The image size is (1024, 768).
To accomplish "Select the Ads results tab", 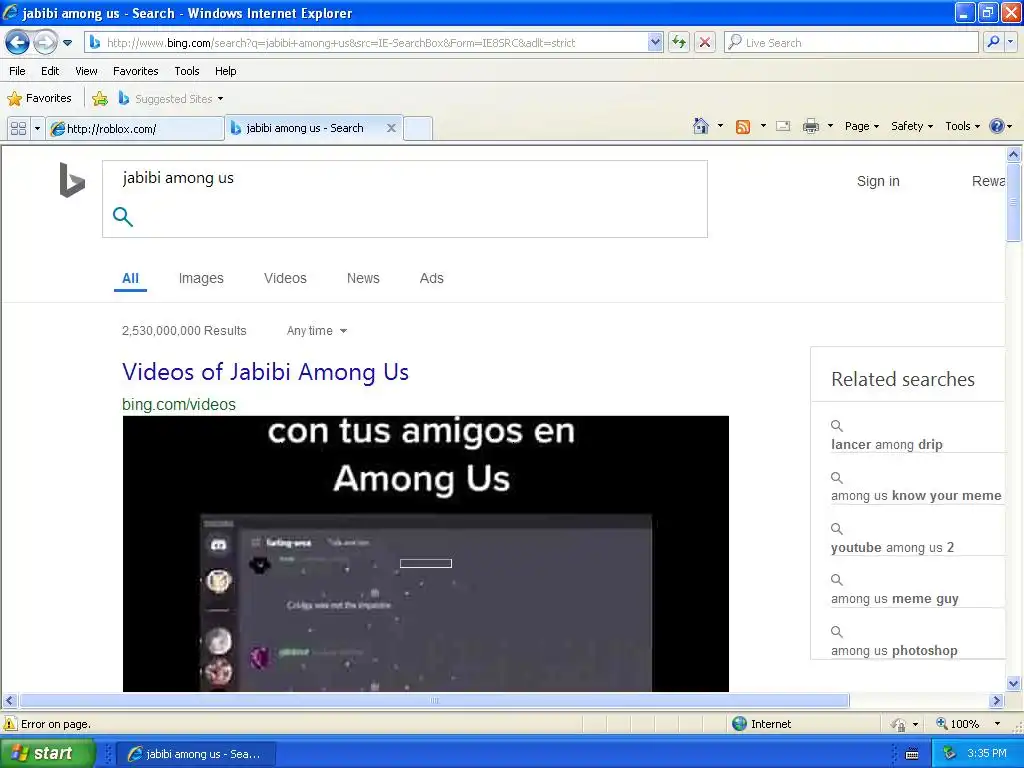I will [431, 278].
